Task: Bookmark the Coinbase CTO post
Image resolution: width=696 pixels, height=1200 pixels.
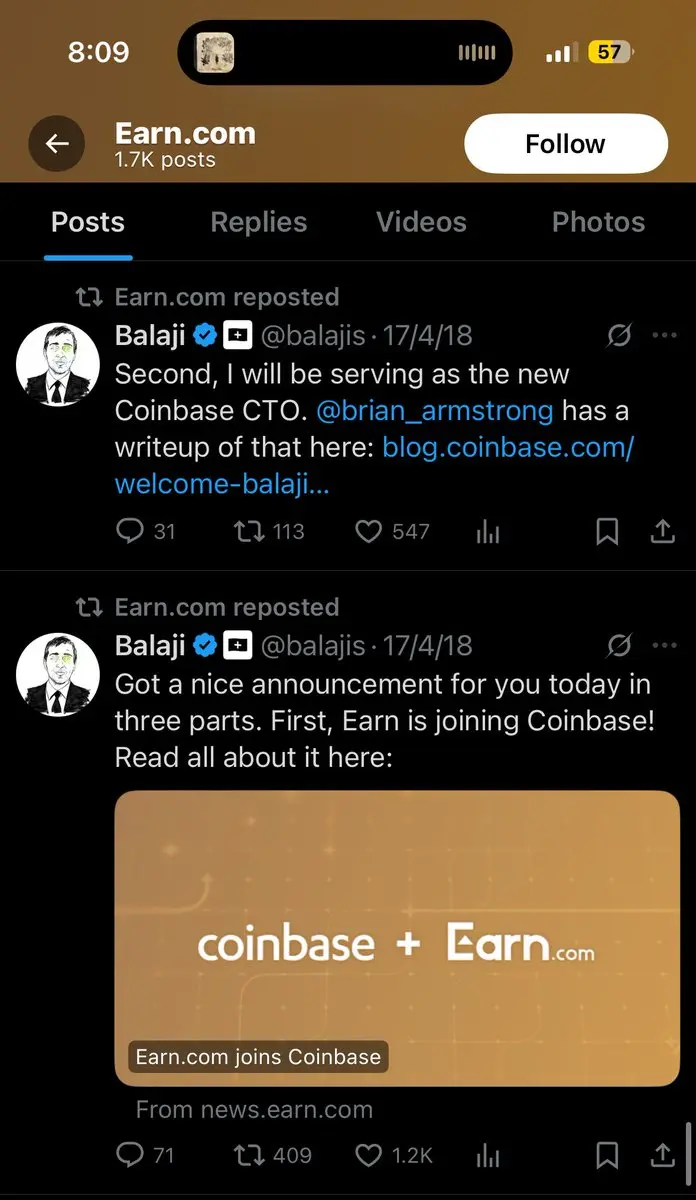Action: coord(607,533)
